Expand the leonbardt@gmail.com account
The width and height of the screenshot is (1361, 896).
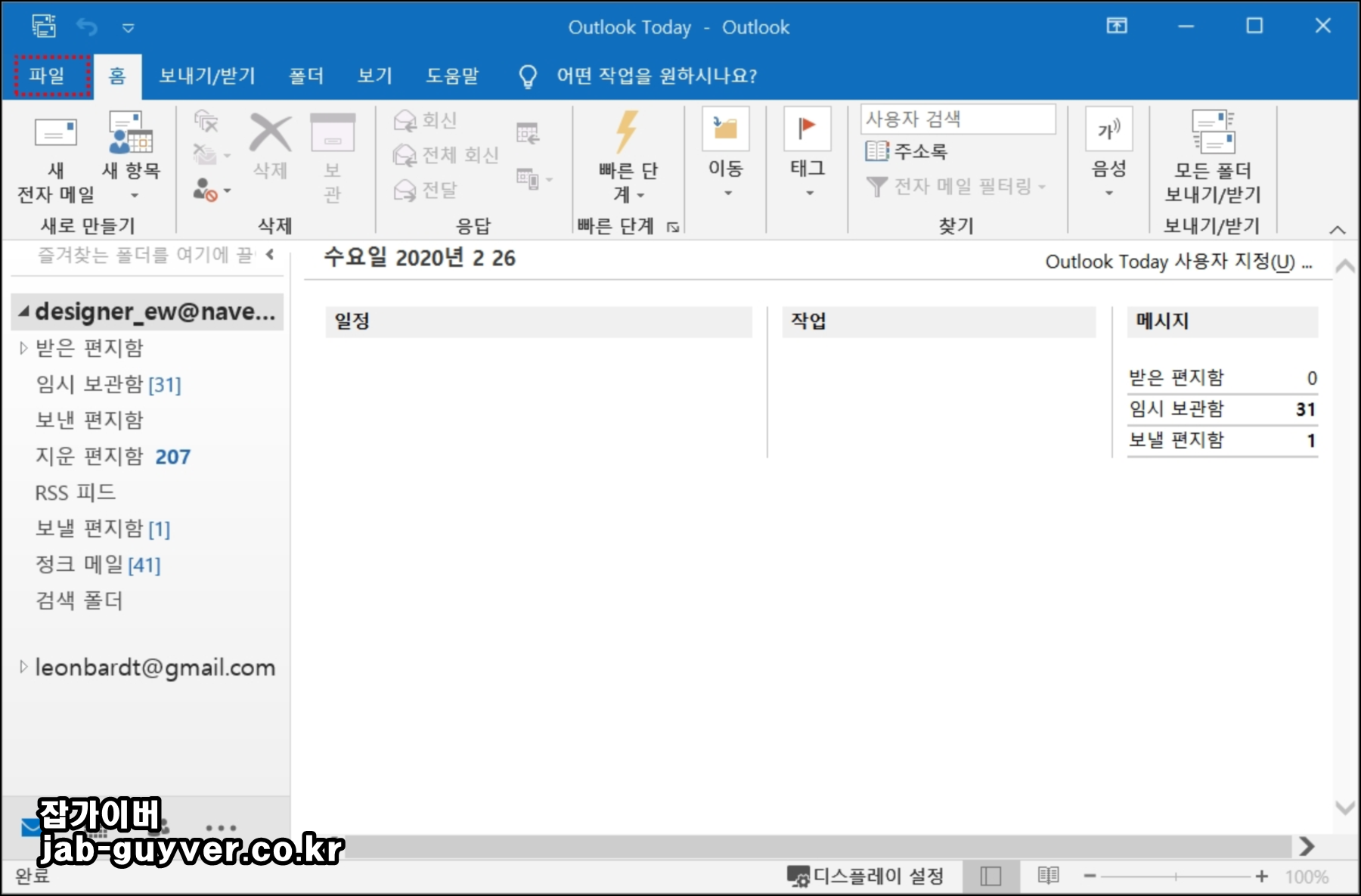pyautogui.click(x=23, y=667)
